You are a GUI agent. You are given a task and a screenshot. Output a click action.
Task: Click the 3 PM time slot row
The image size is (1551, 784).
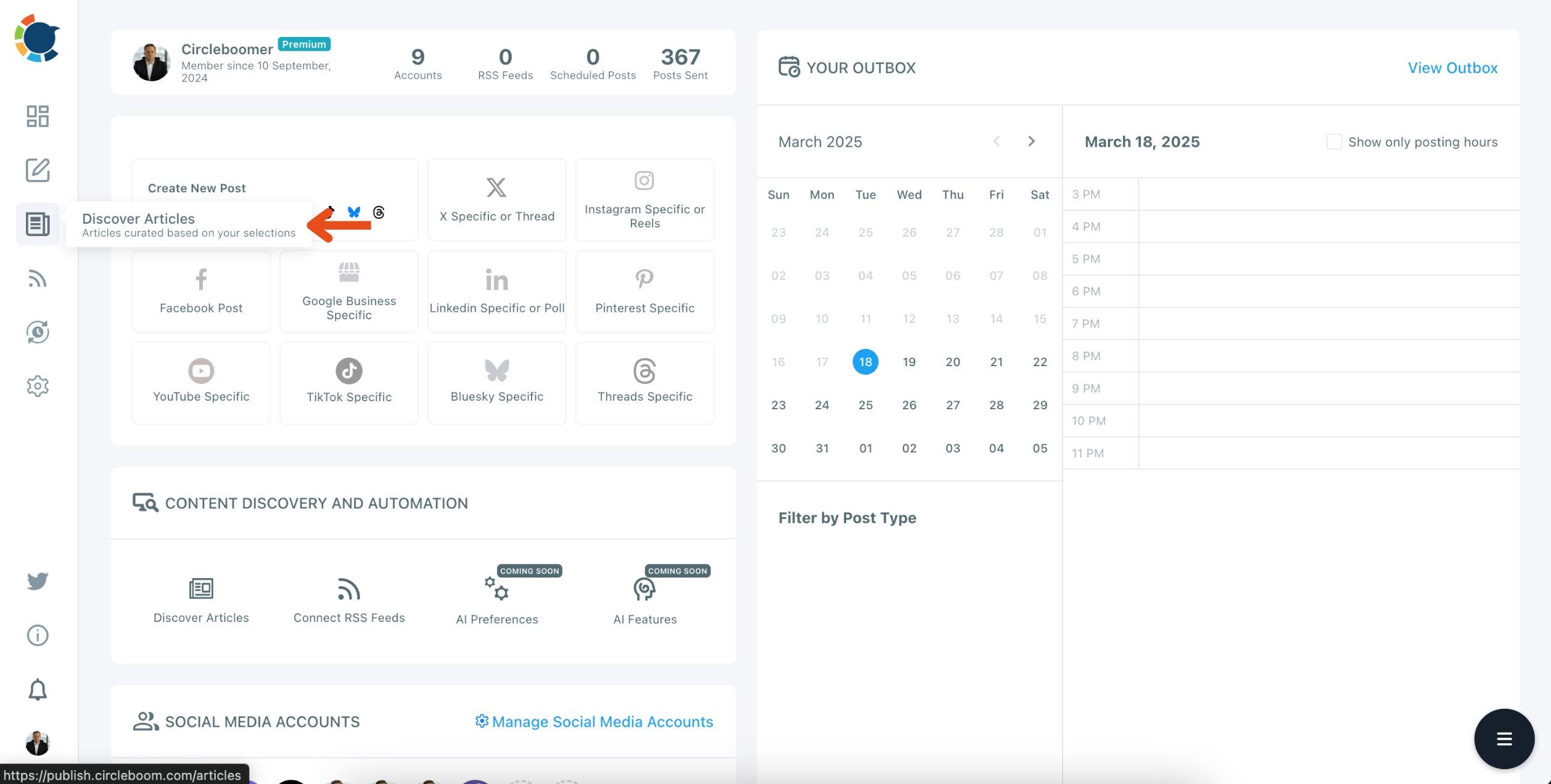tap(1291, 194)
